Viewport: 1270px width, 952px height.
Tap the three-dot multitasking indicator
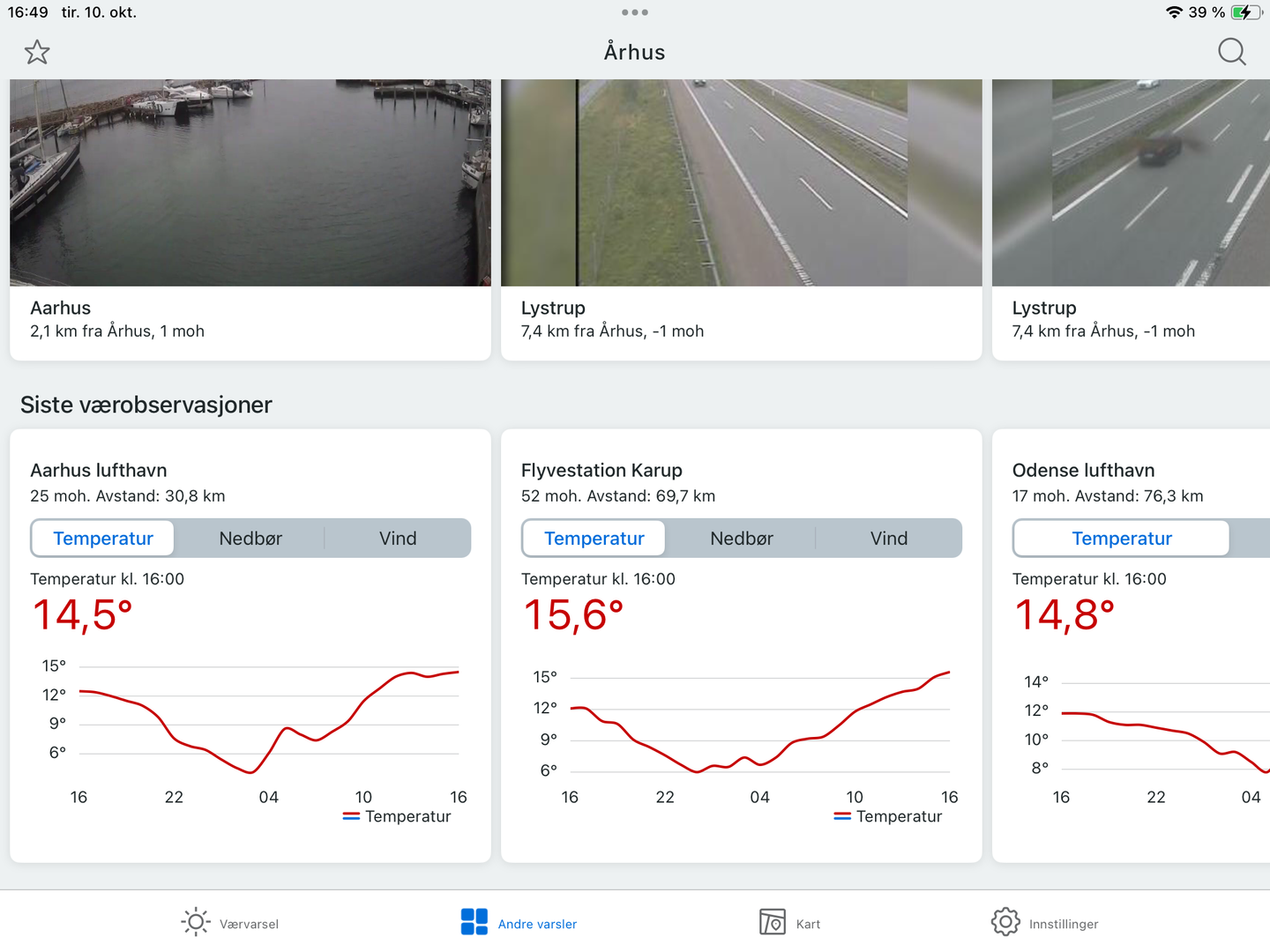(635, 12)
